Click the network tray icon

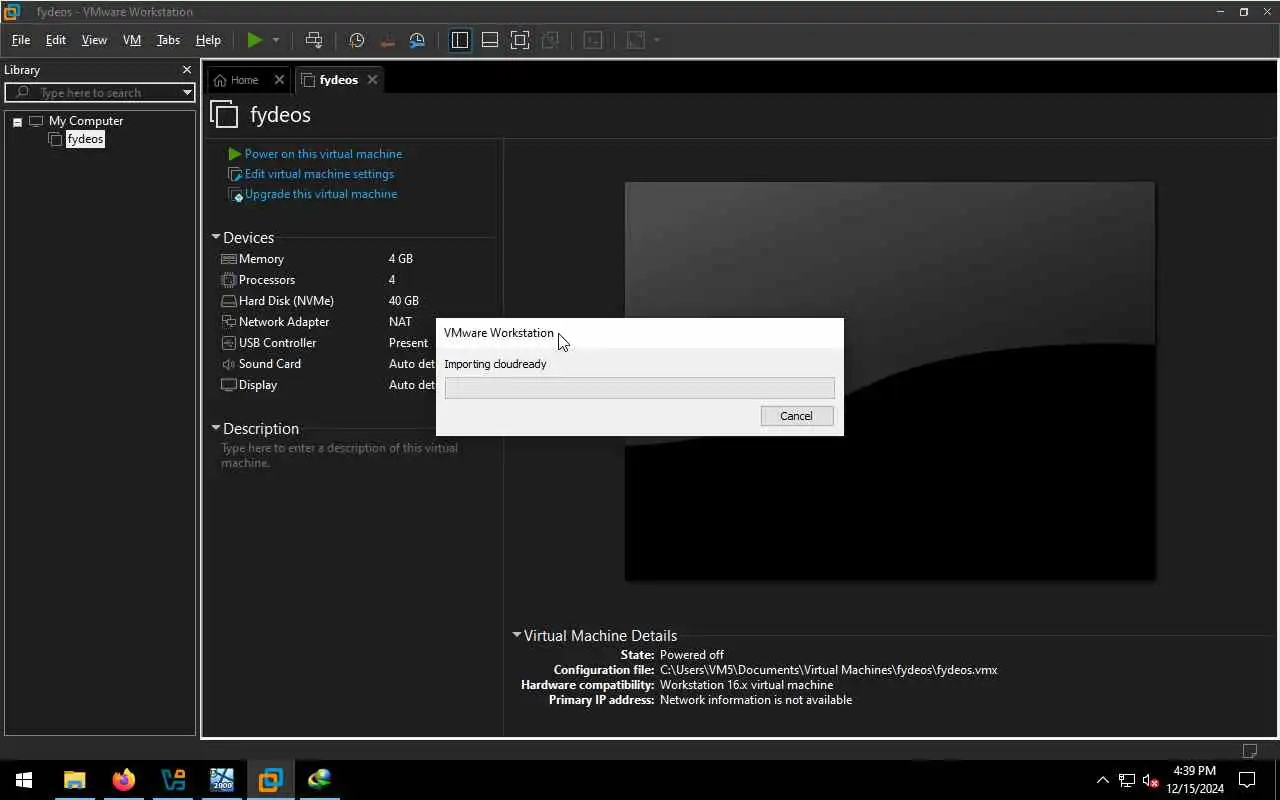pos(1127,780)
